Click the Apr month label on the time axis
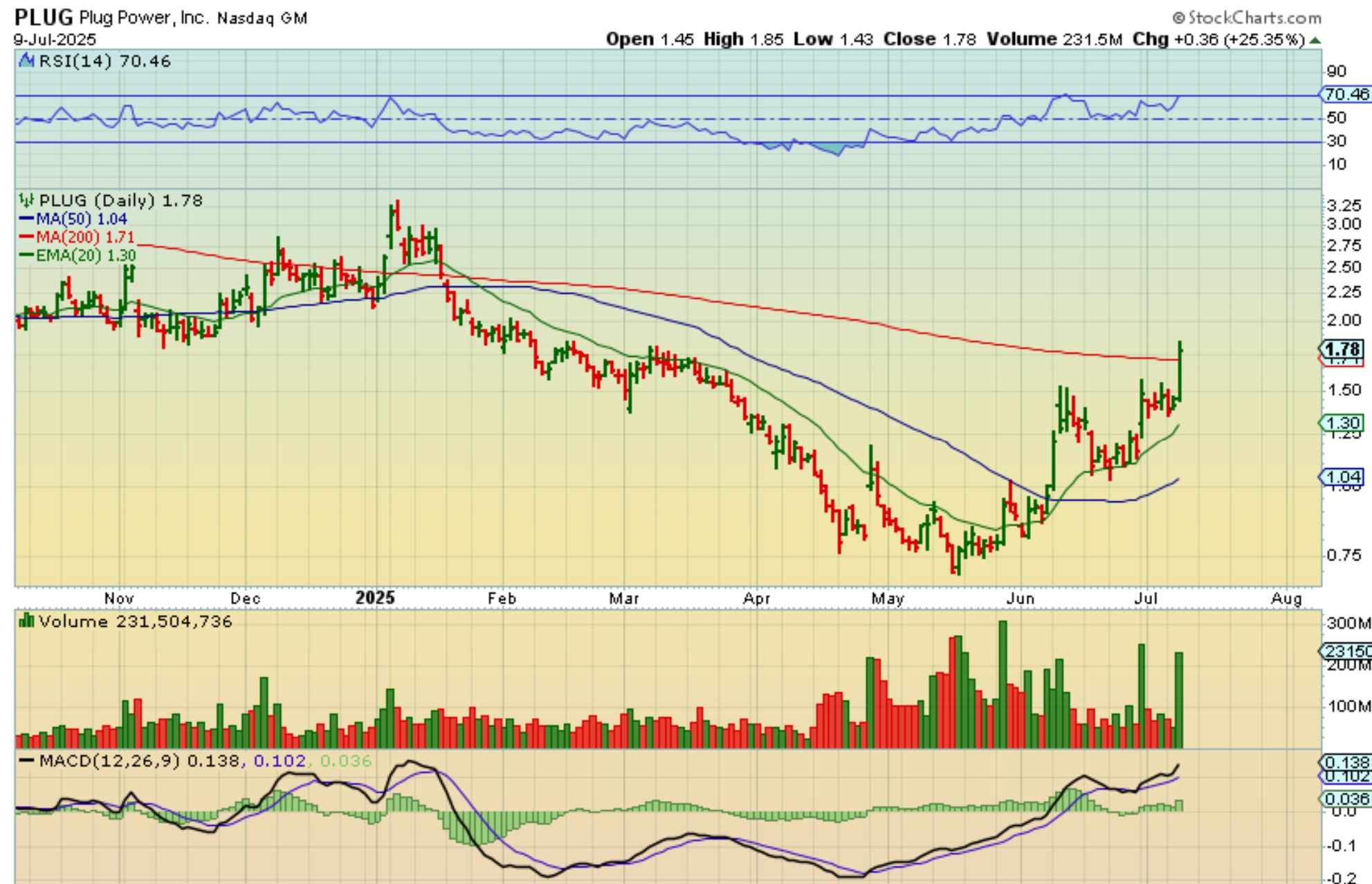 [x=756, y=598]
